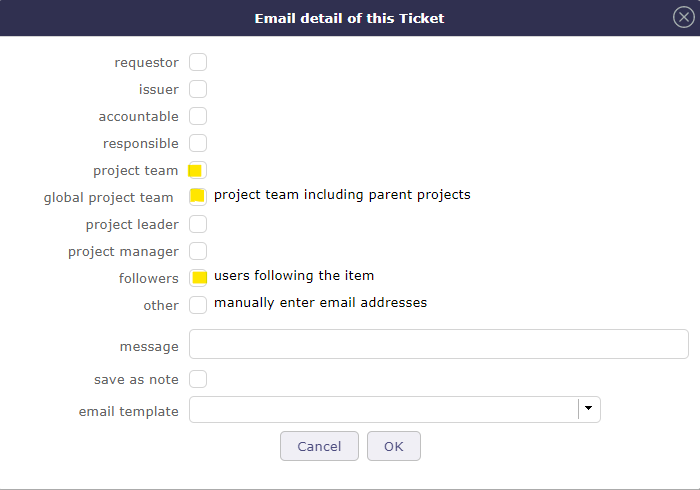Screen dimensions: 700x490
Task: Check the save as note box
Action: point(198,379)
